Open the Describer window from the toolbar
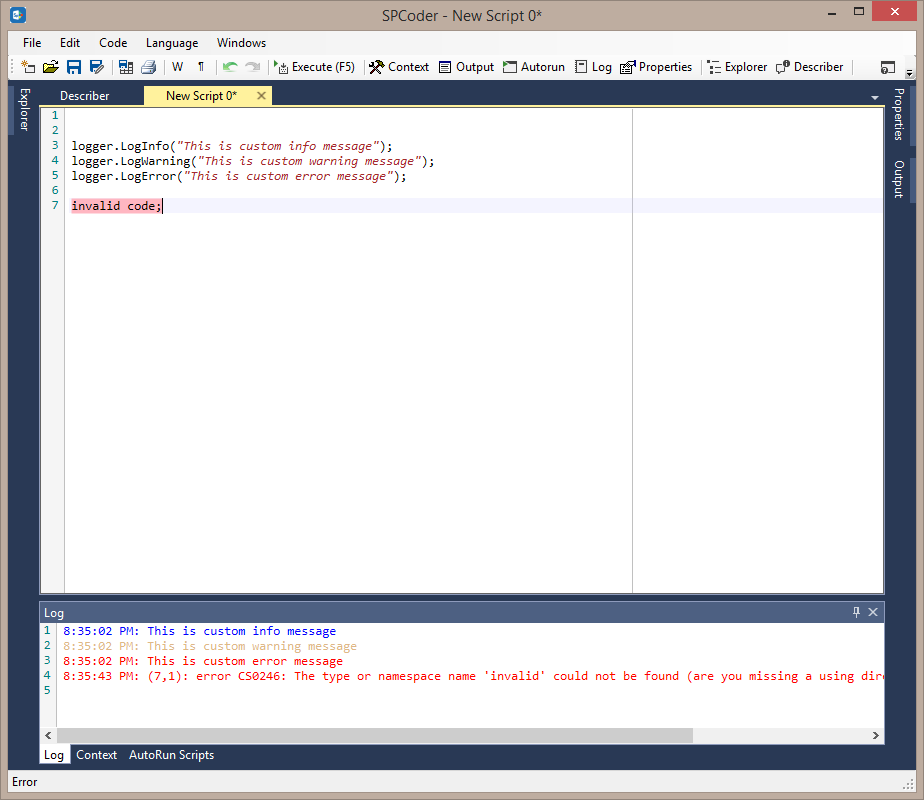 pos(810,67)
